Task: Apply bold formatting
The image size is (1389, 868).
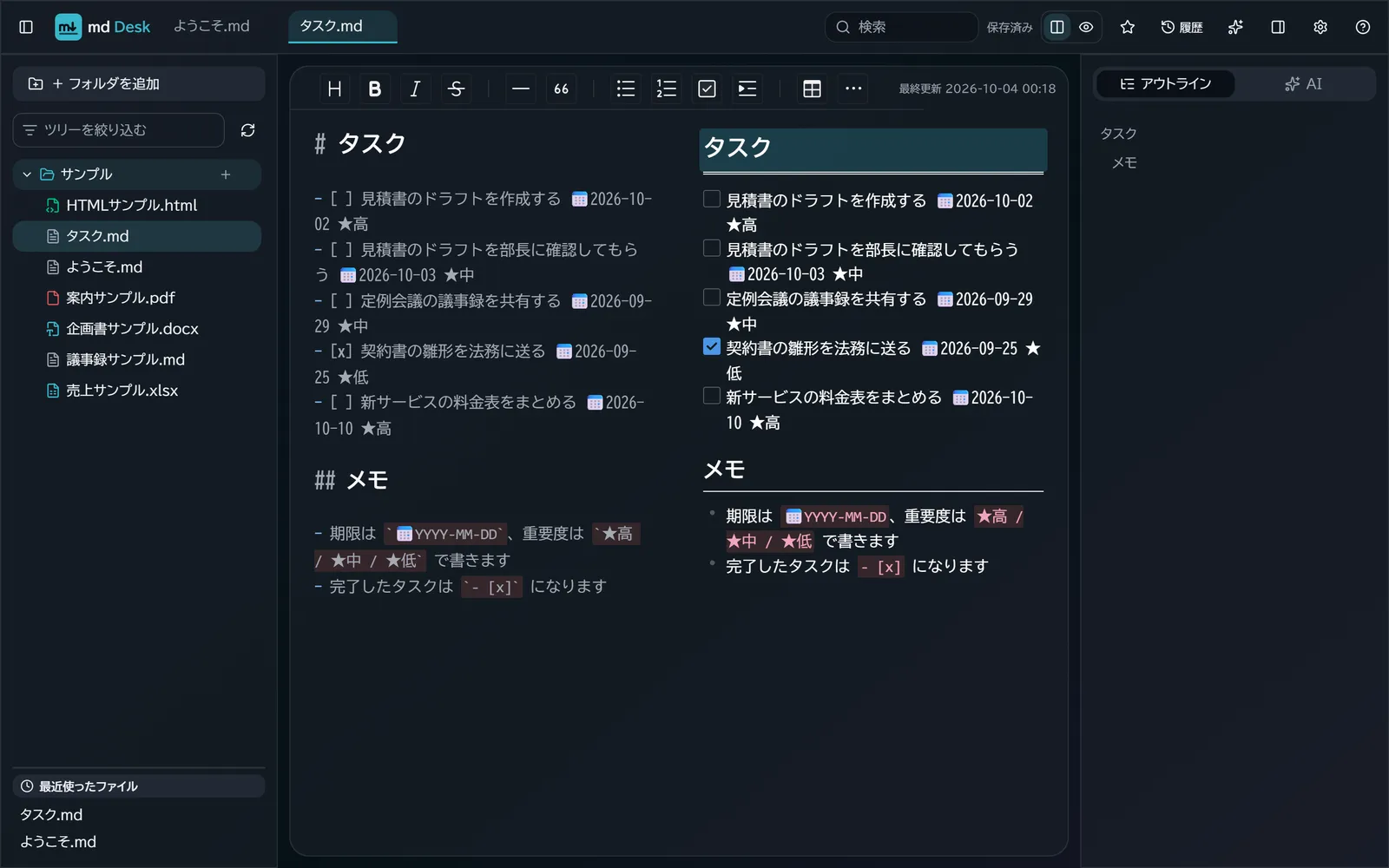Action: point(375,89)
